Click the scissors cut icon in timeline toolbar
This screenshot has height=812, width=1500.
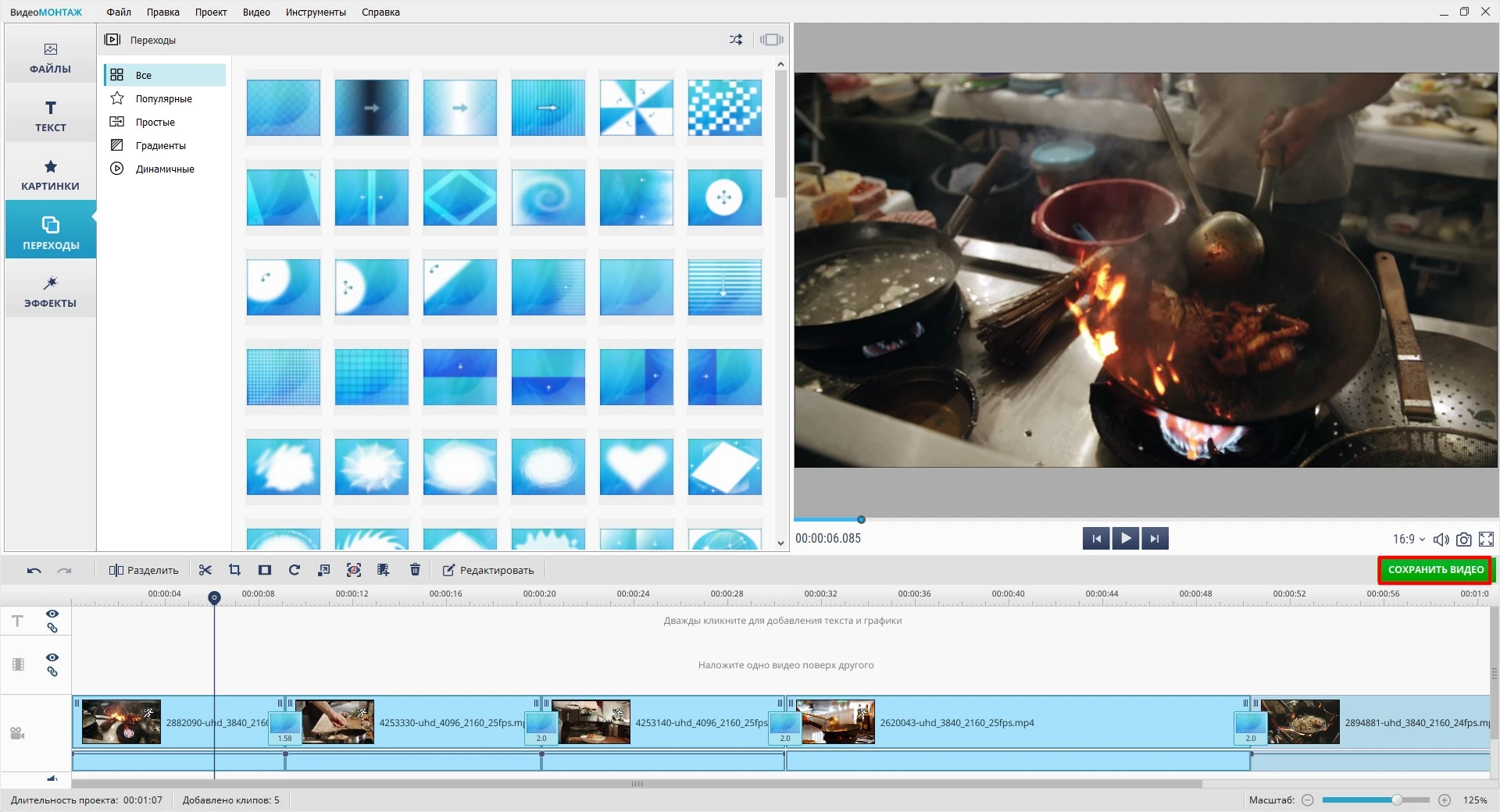205,570
